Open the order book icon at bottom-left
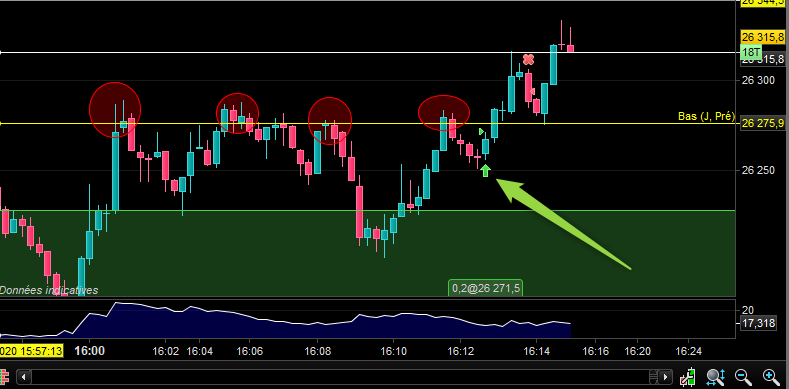This screenshot has height=389, width=789. point(5,376)
